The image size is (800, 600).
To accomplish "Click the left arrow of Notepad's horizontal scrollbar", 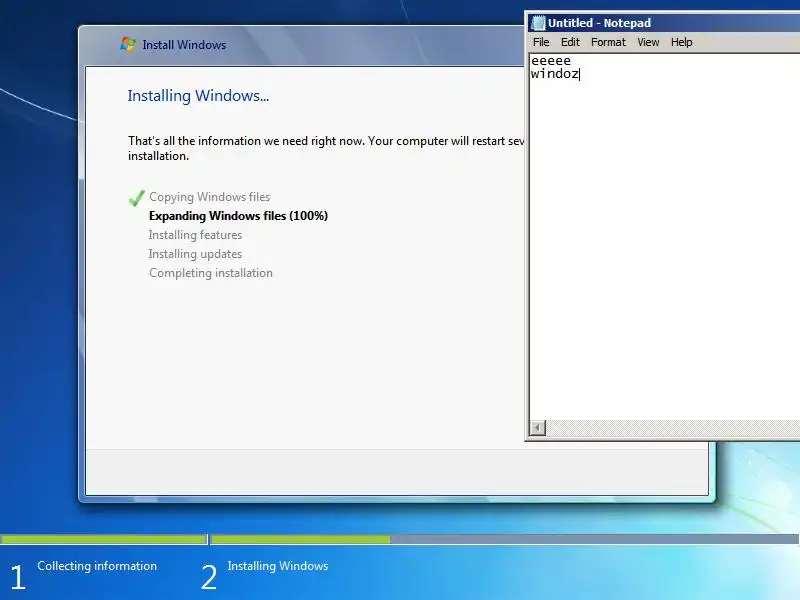I will click(538, 428).
